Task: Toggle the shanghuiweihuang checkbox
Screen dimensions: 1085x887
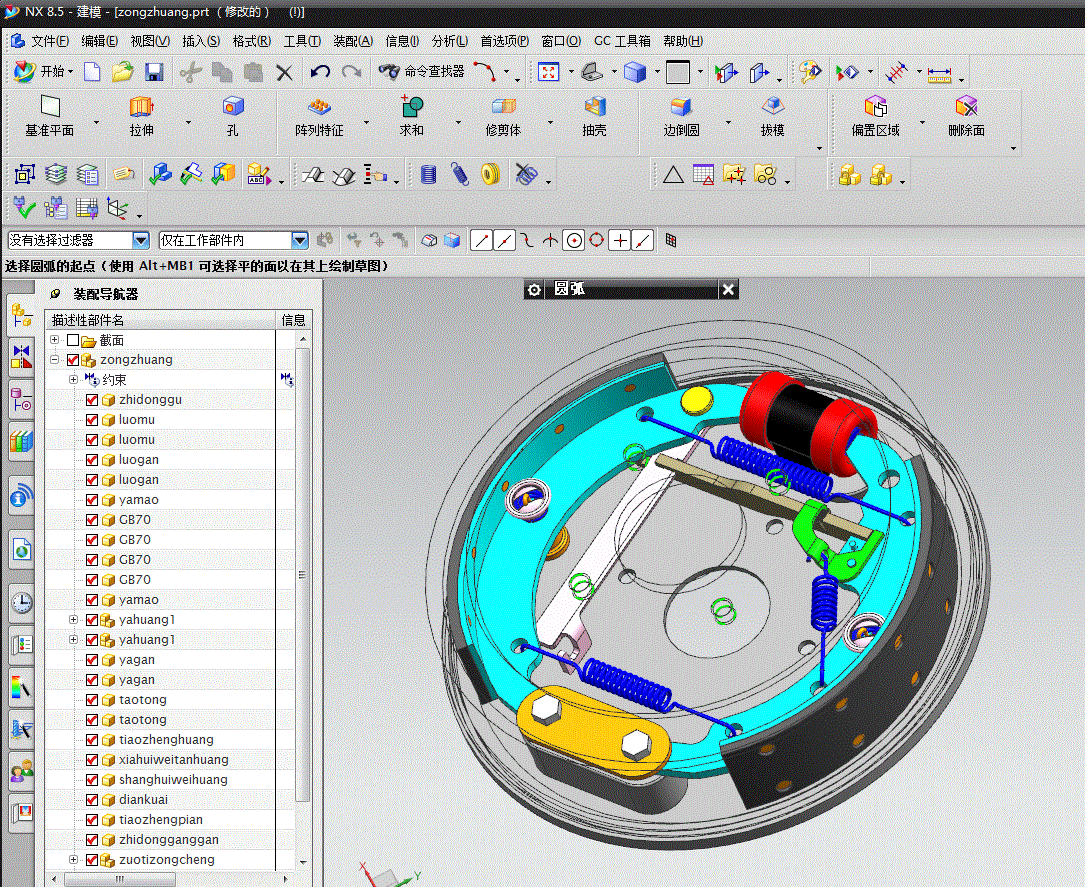Action: point(91,780)
